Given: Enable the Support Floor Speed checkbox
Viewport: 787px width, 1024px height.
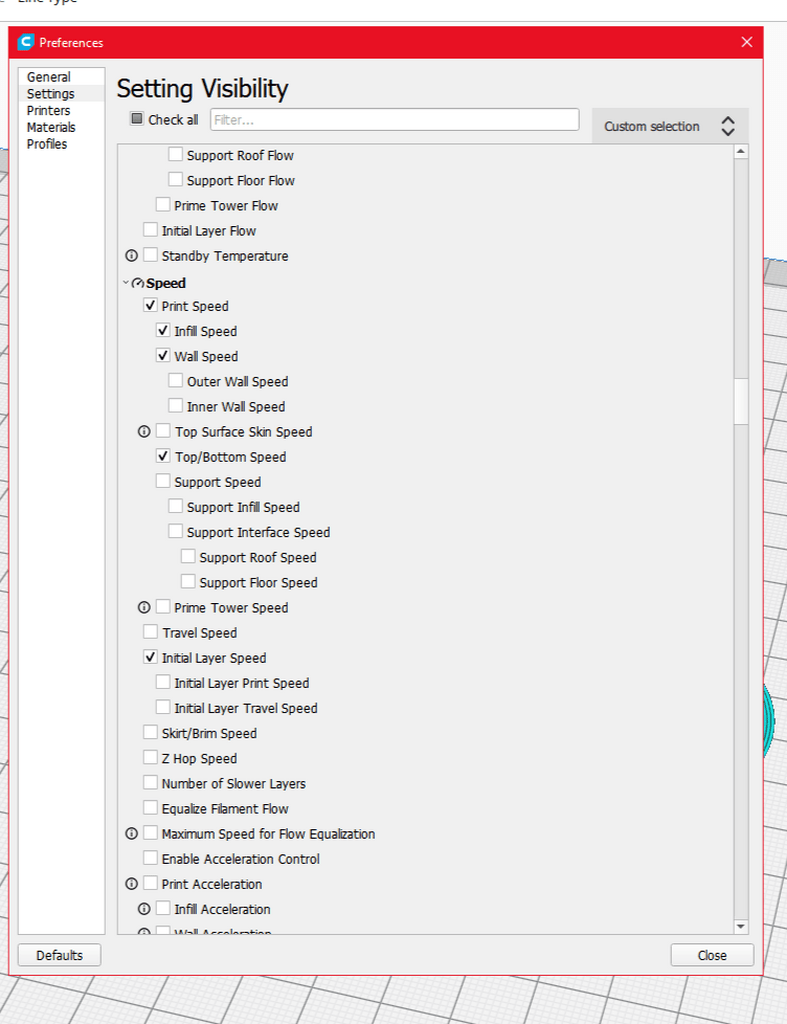Looking at the screenshot, I should 188,581.
